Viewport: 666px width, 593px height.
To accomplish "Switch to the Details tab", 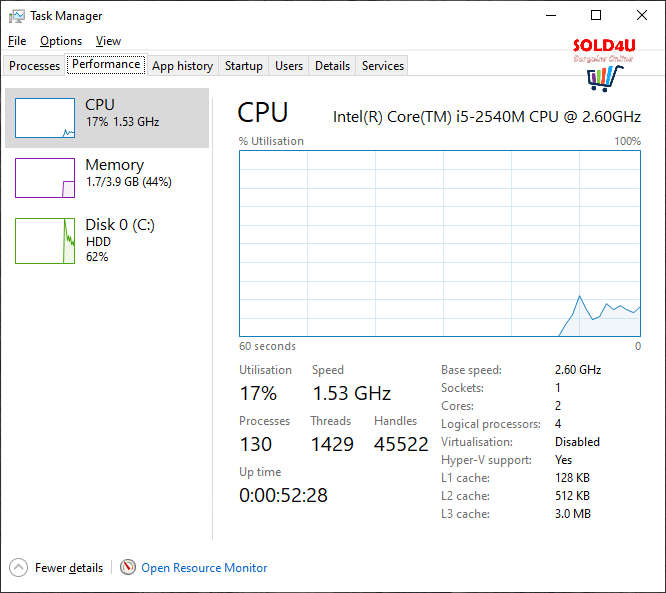I will [x=332, y=66].
